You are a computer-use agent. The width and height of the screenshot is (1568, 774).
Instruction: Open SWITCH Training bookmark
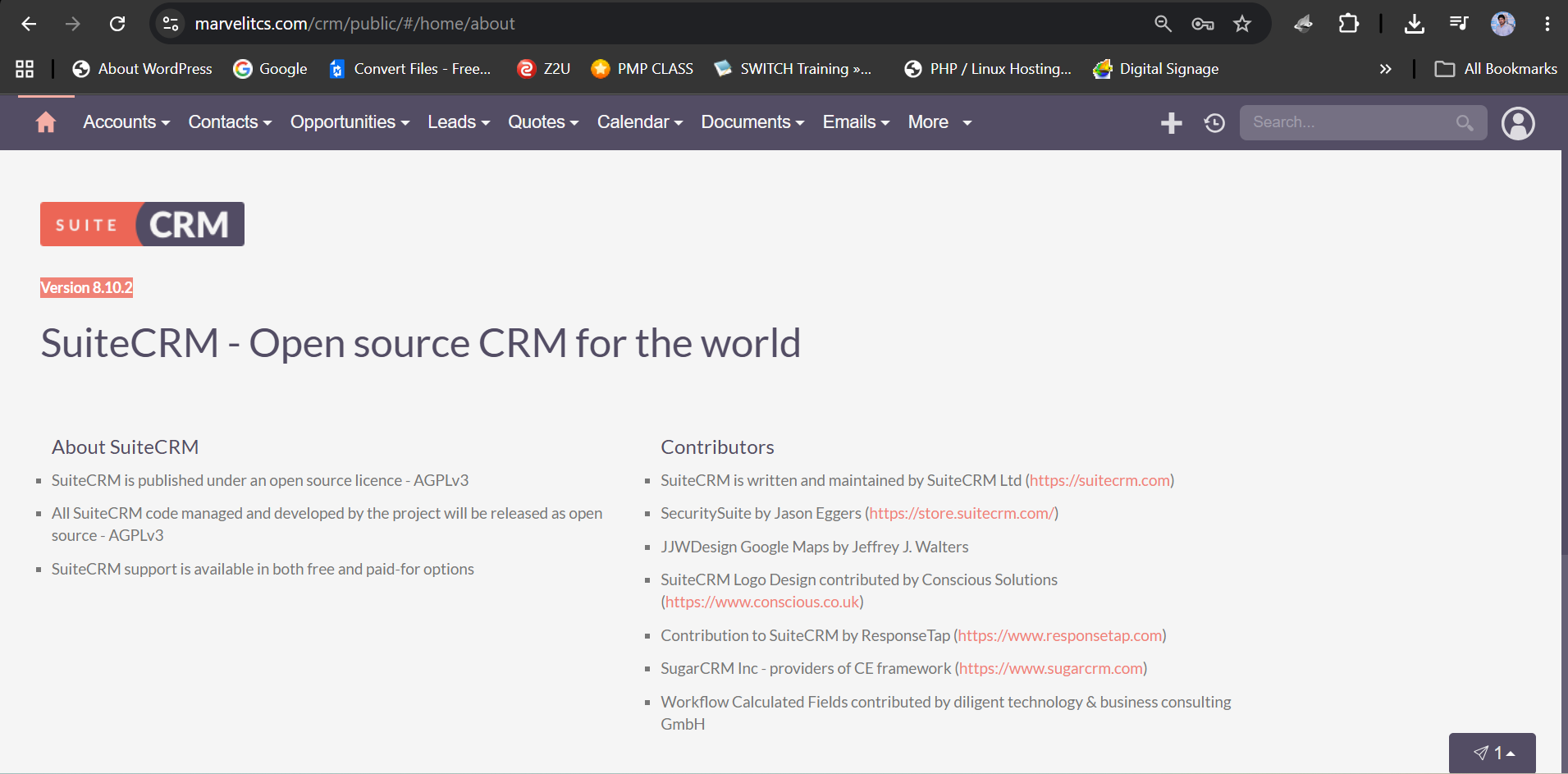793,69
